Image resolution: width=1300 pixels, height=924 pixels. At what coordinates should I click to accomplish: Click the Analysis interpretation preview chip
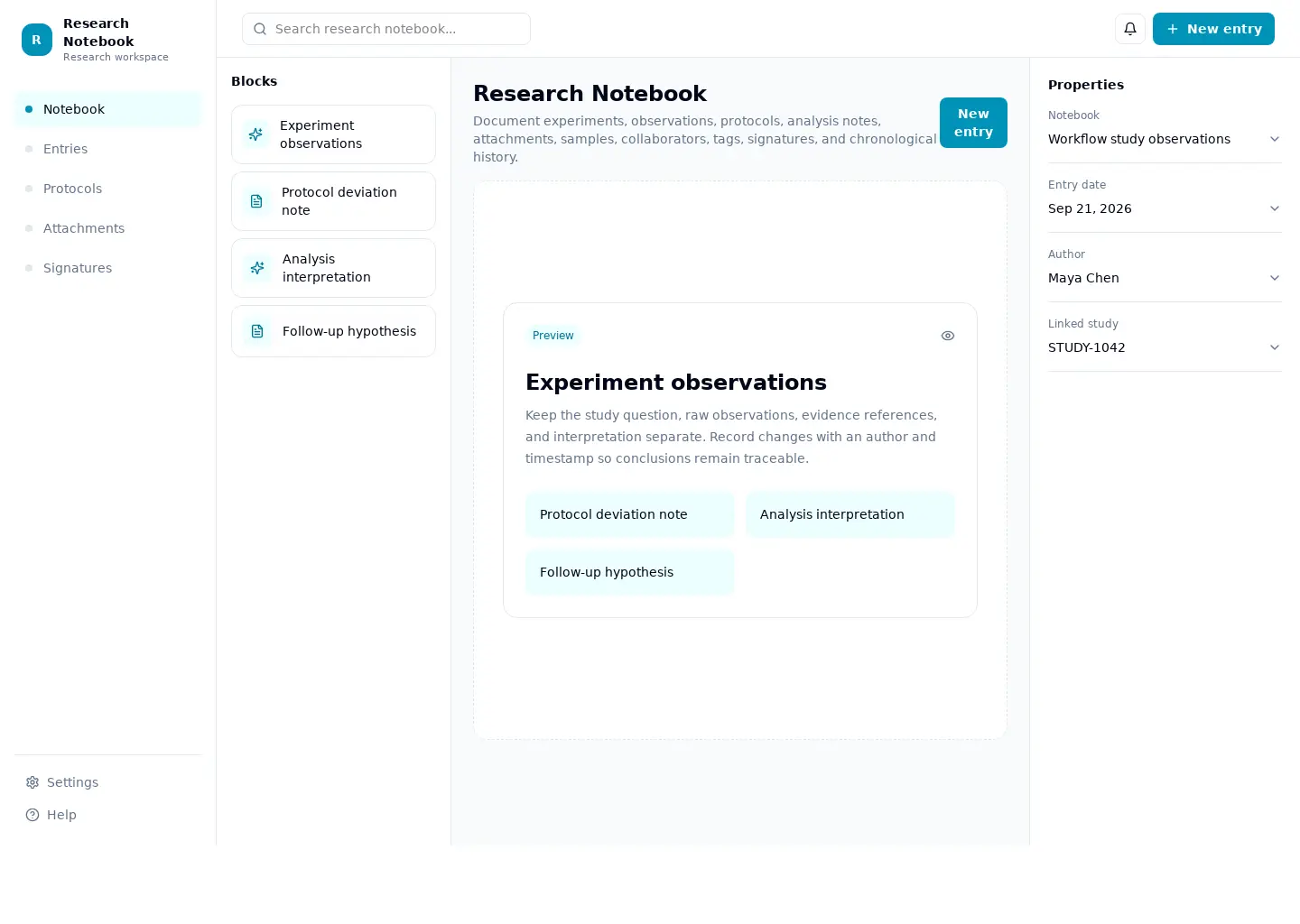click(850, 514)
